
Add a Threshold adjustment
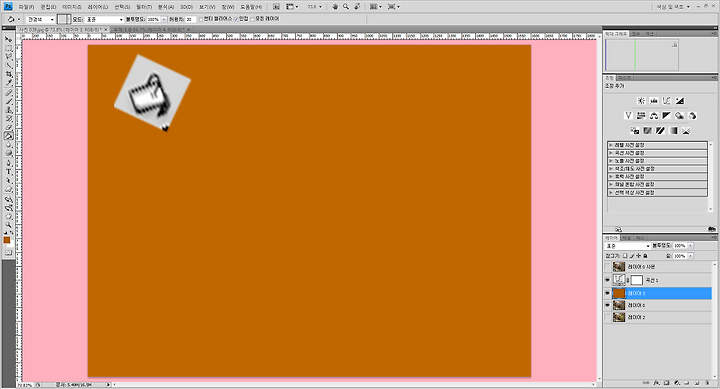point(661,131)
